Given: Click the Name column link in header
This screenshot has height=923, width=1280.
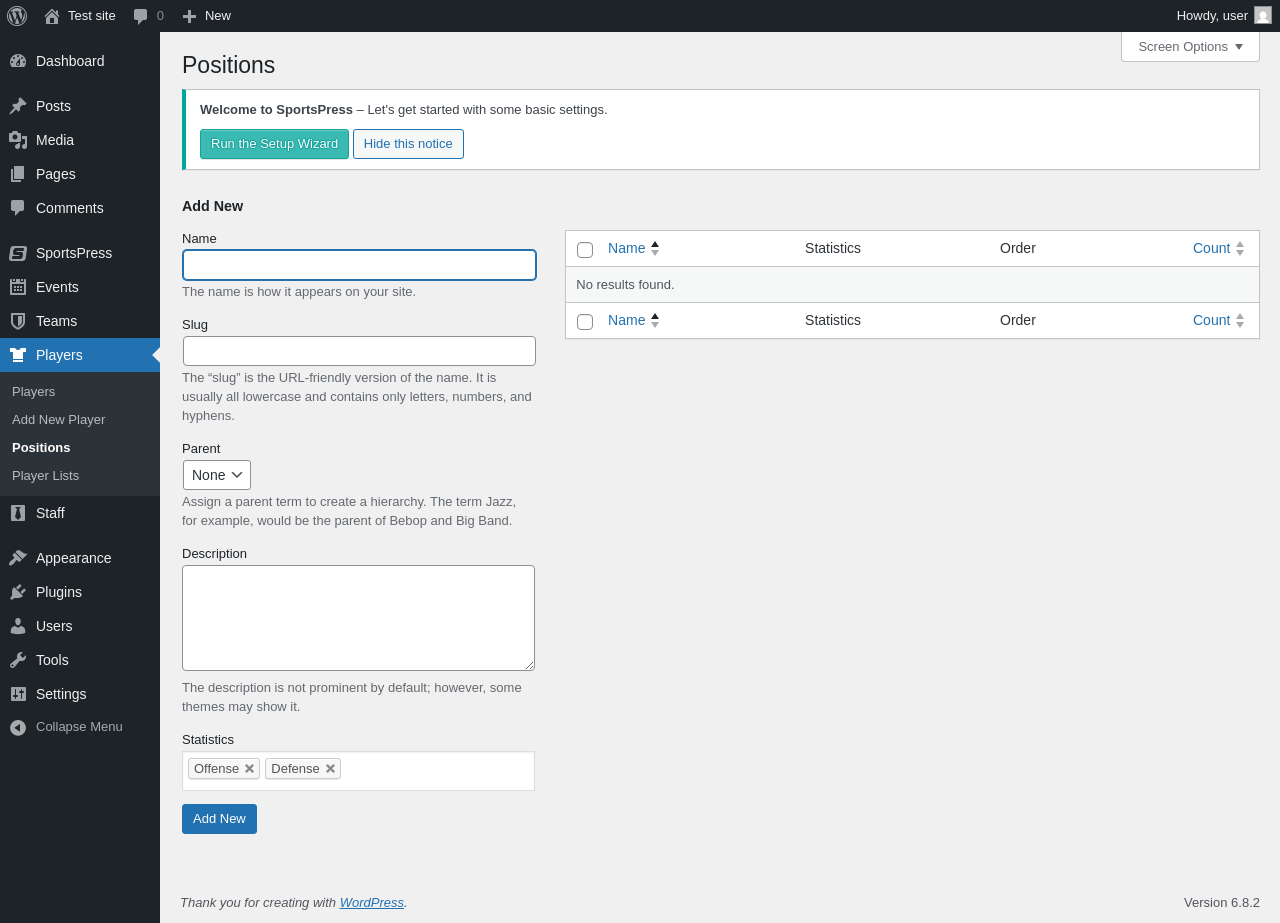Looking at the screenshot, I should pyautogui.click(x=627, y=248).
